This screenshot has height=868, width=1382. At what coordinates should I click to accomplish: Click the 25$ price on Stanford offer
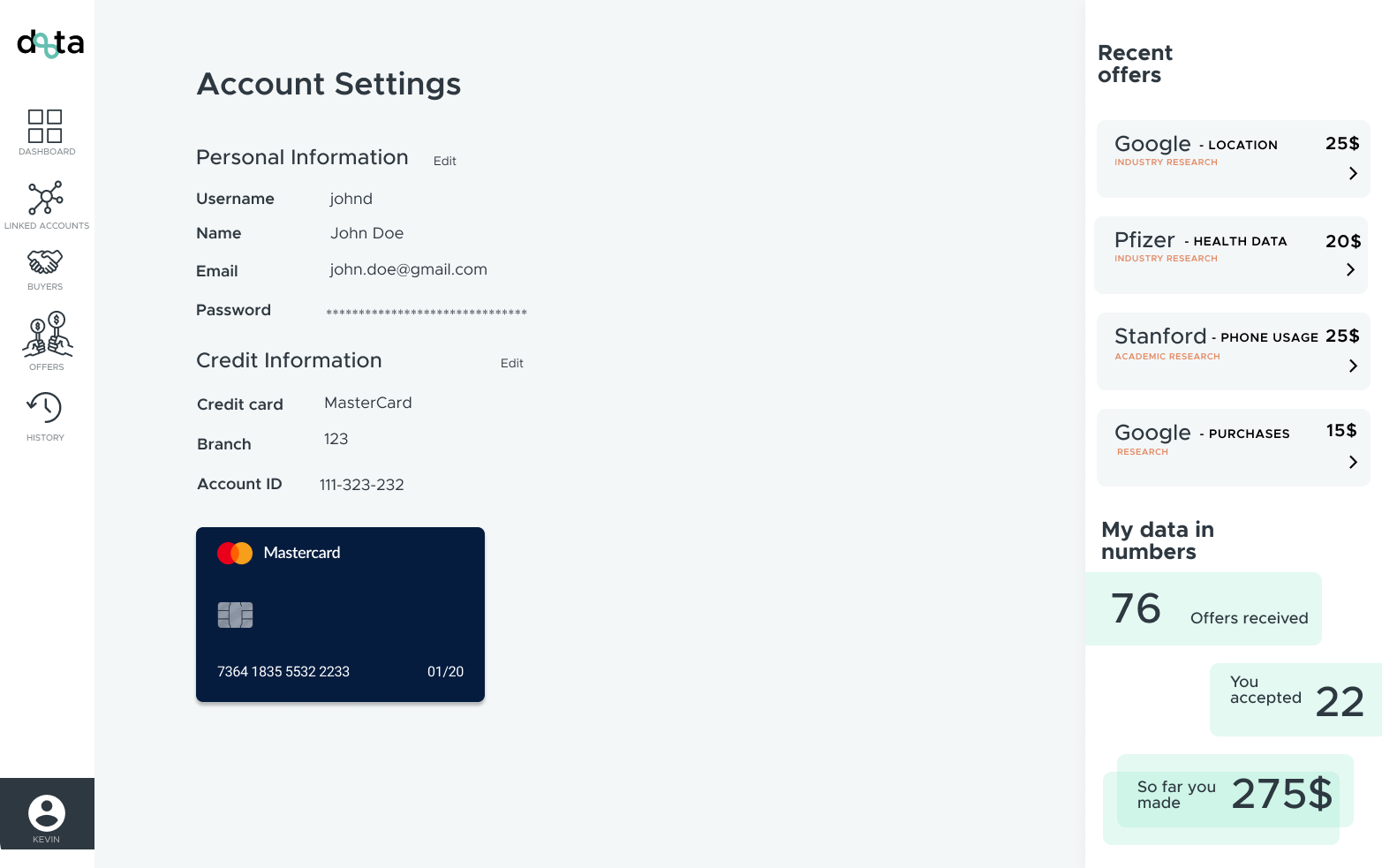click(1342, 336)
